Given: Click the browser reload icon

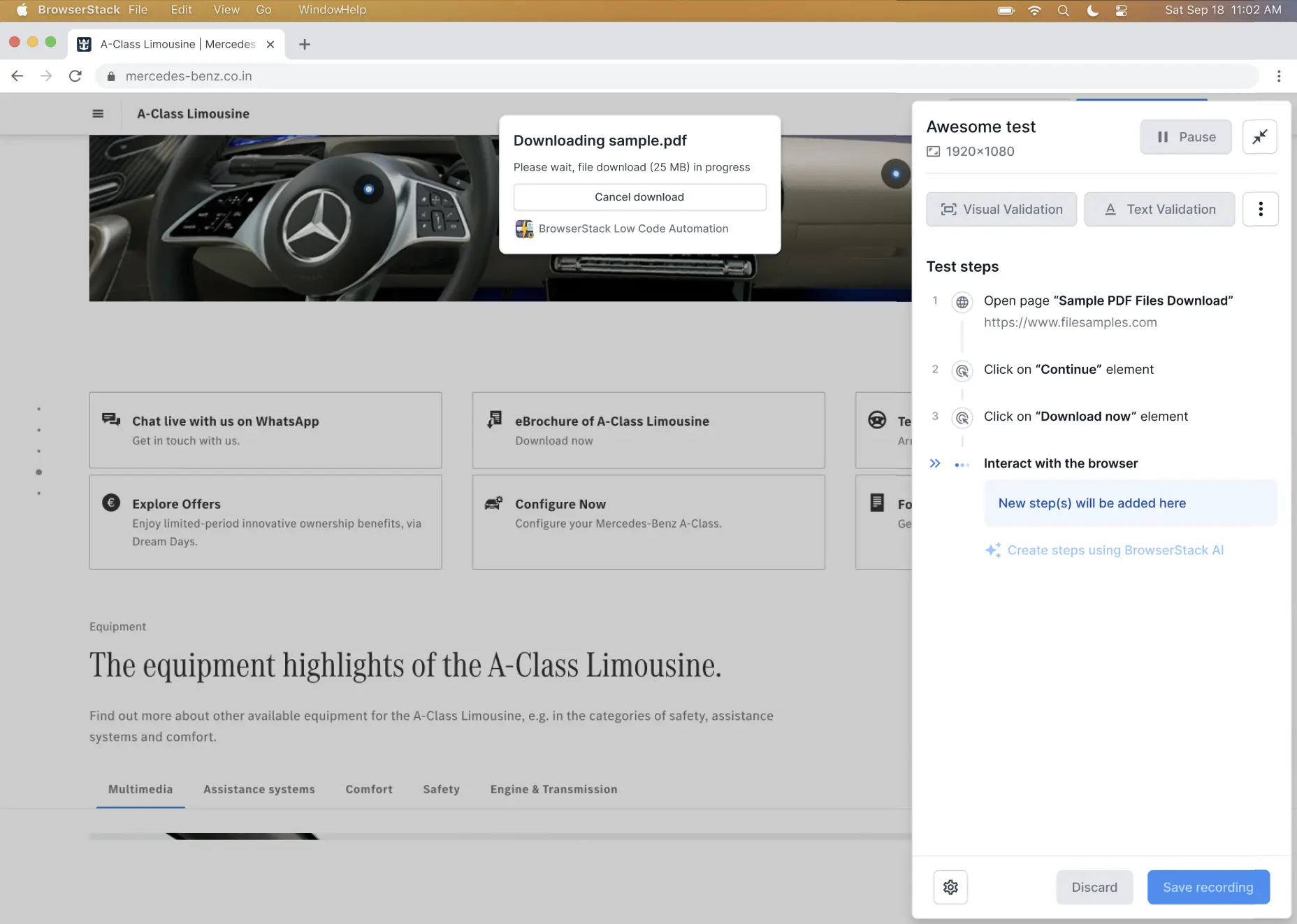Looking at the screenshot, I should 75,76.
